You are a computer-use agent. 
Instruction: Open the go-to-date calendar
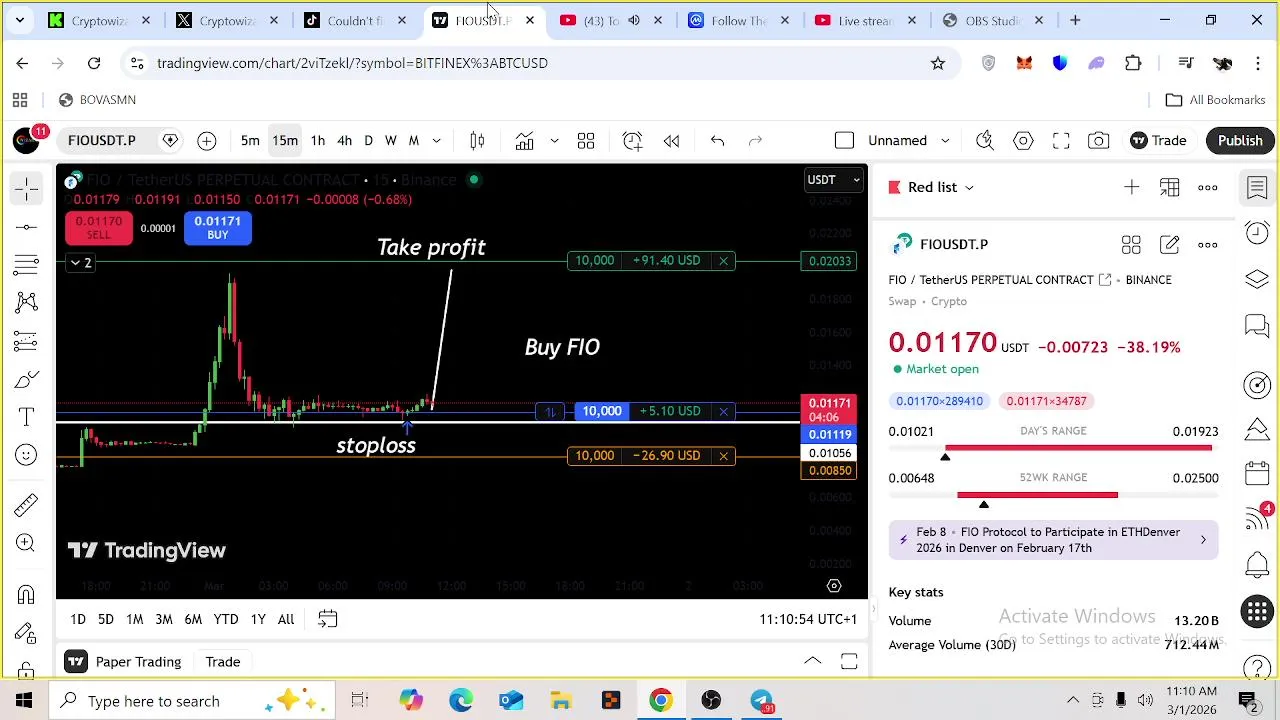point(327,620)
